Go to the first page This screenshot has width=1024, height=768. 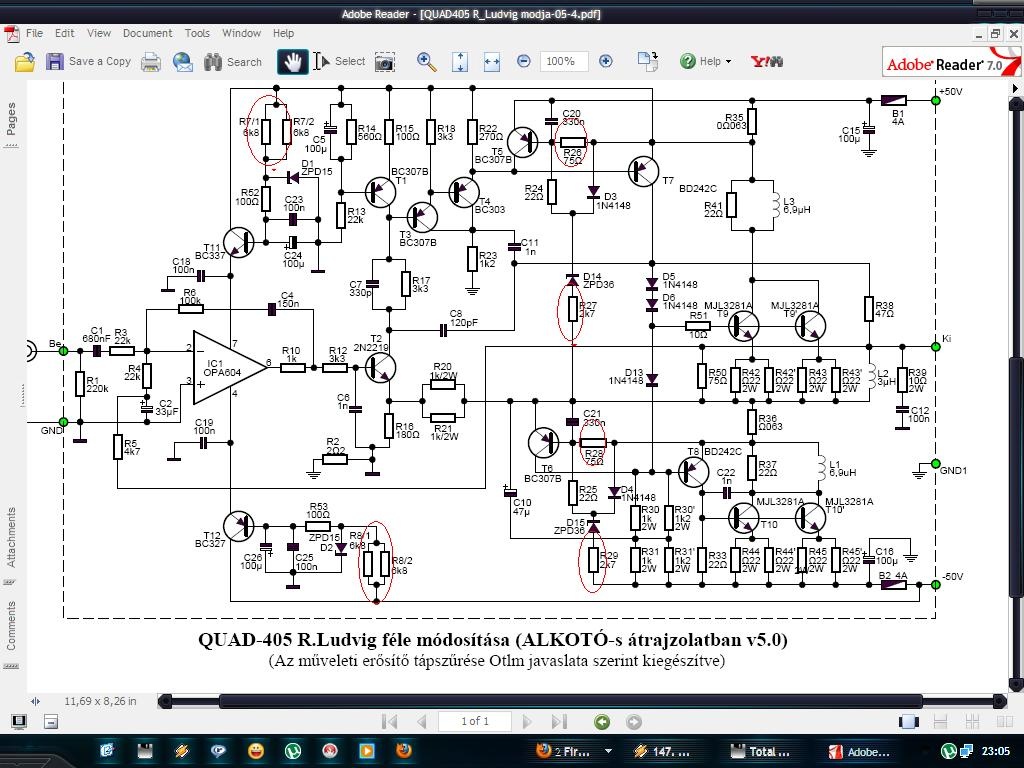click(x=390, y=722)
